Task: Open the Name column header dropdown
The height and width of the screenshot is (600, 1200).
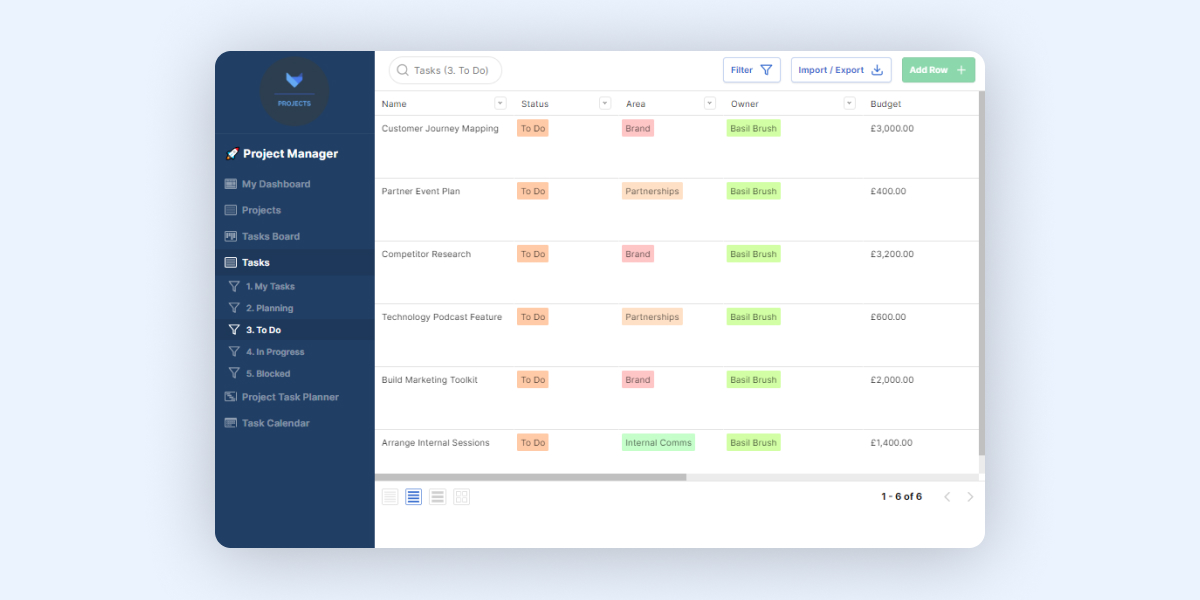Action: coord(499,103)
